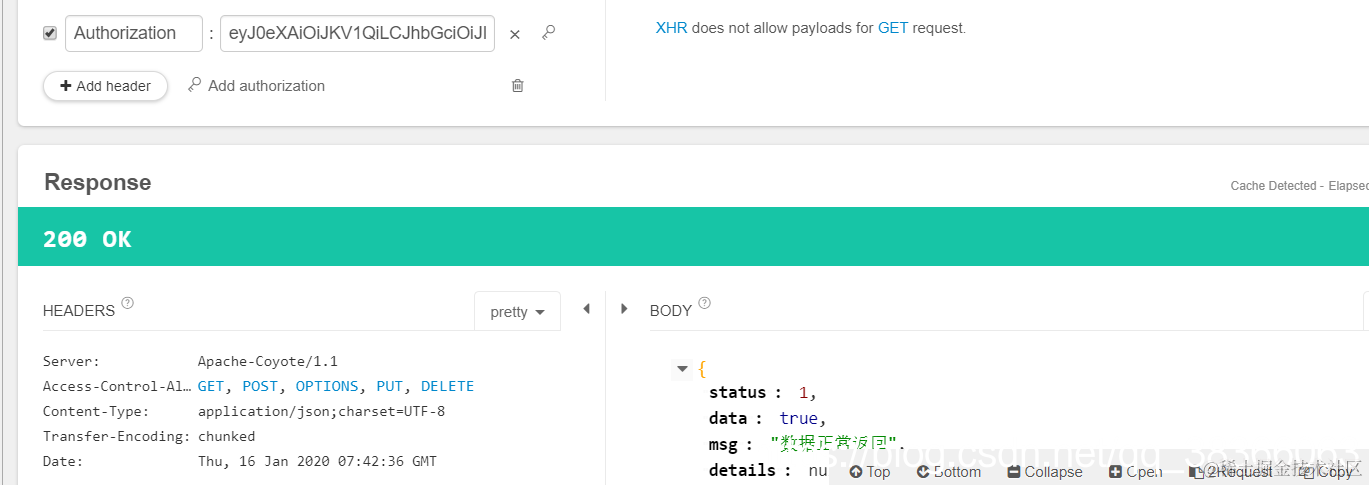
Task: Click help icon next to HEADERS
Action: point(127,303)
